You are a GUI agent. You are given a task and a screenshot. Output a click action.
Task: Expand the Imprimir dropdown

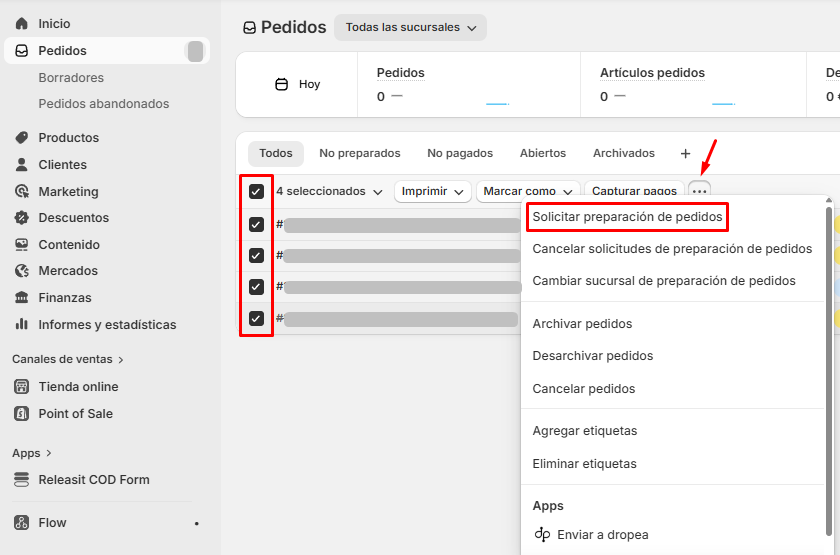[432, 191]
